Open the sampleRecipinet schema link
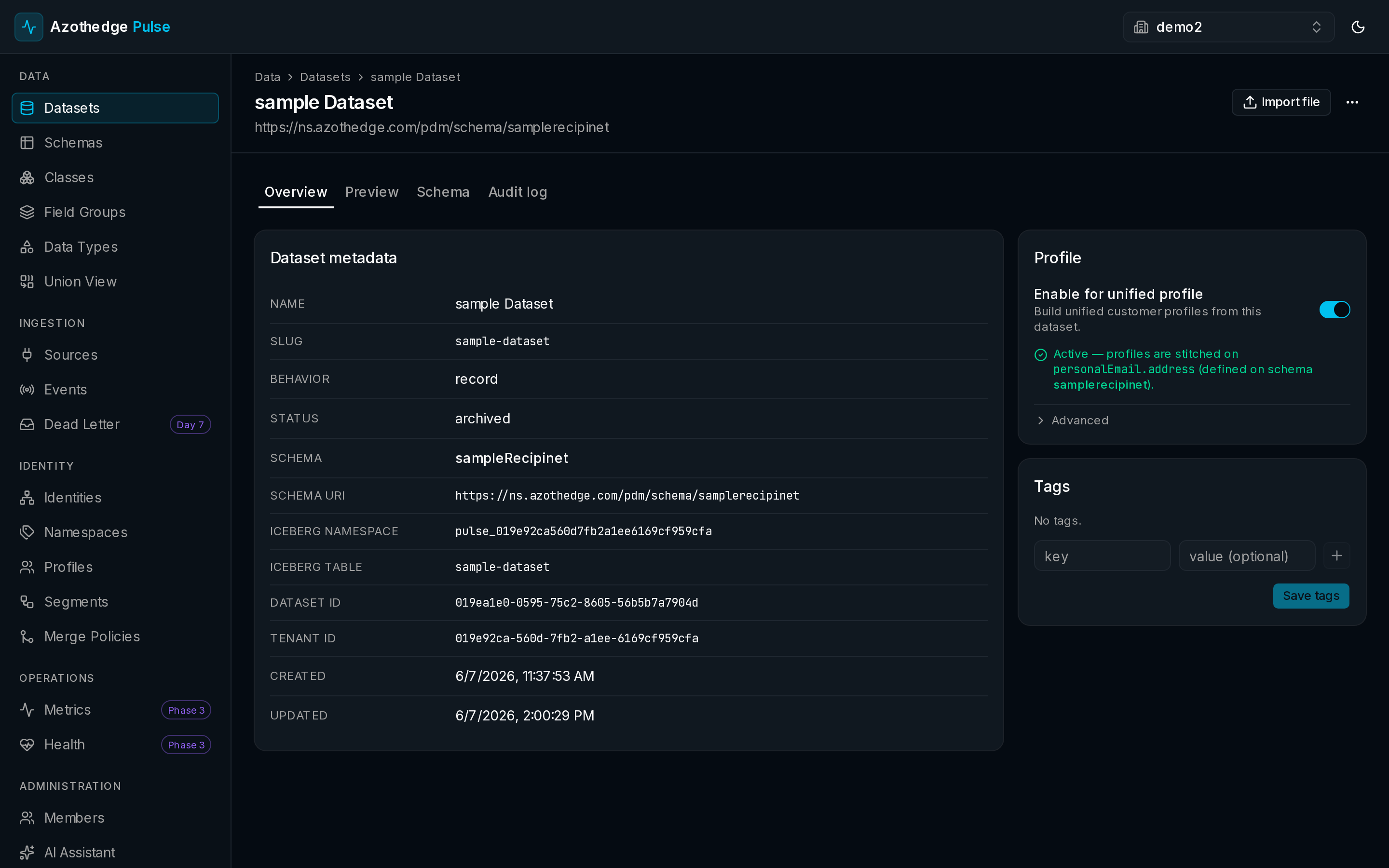Image resolution: width=1389 pixels, height=868 pixels. tap(511, 458)
